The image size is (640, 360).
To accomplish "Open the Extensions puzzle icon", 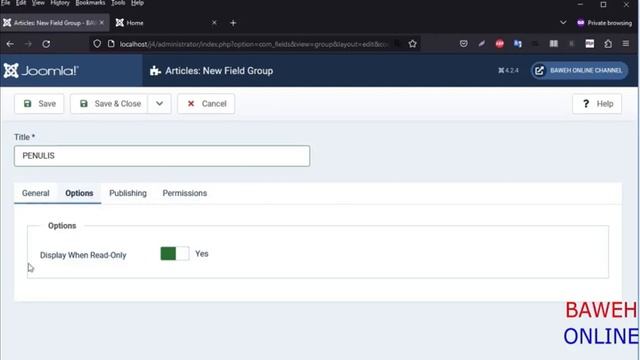I will click(608, 44).
